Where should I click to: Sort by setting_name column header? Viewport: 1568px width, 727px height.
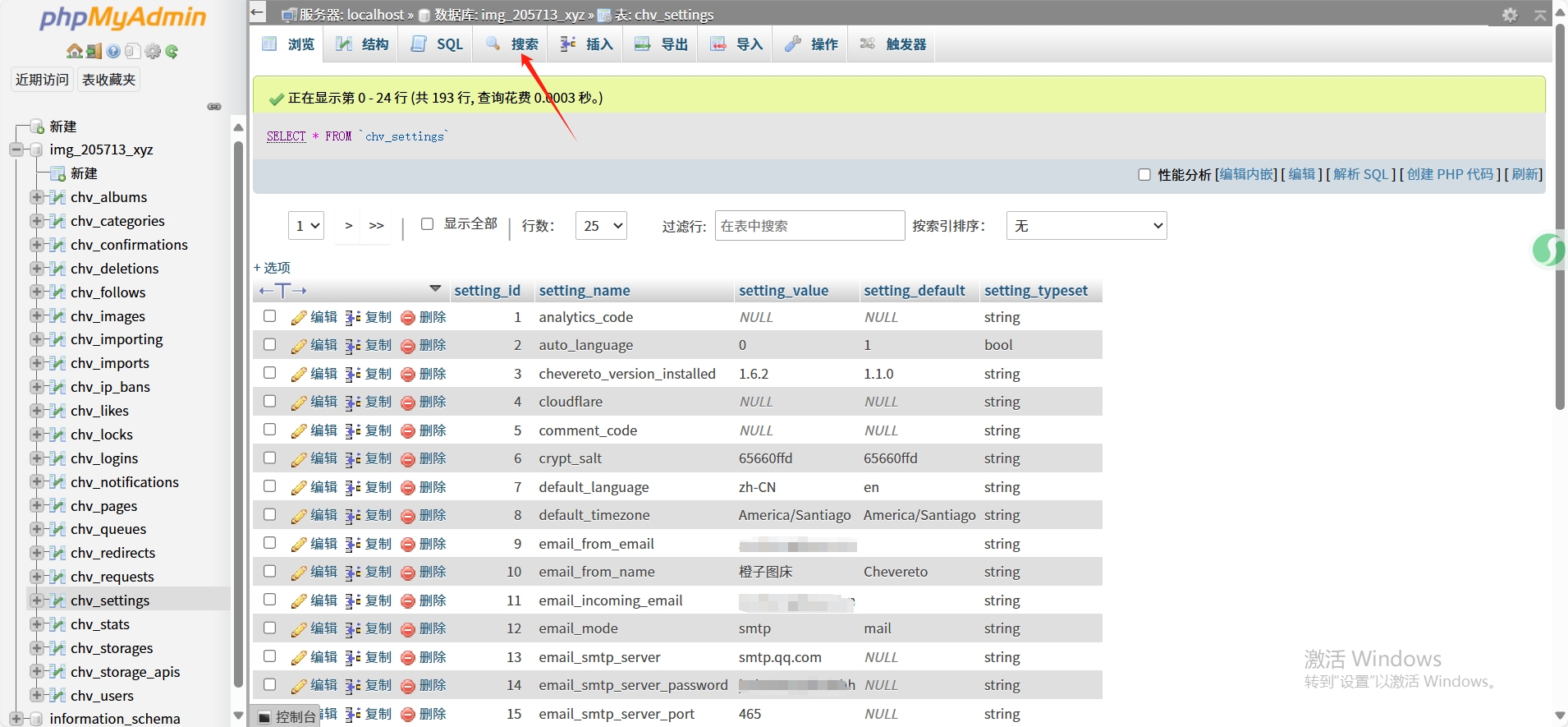click(585, 291)
